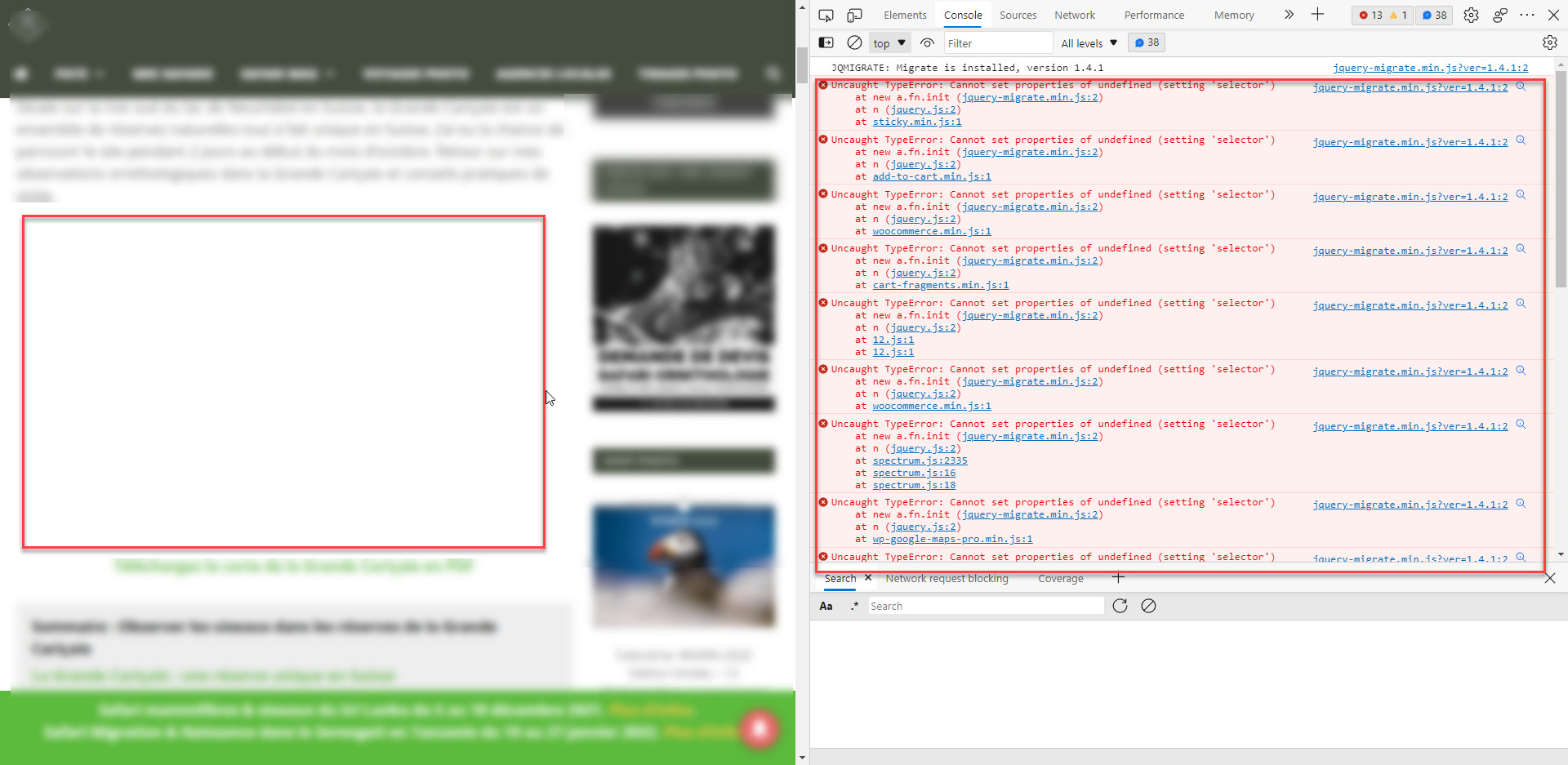Screen dimensions: 1568x765
Task: Enable regular expression search
Action: [855, 606]
